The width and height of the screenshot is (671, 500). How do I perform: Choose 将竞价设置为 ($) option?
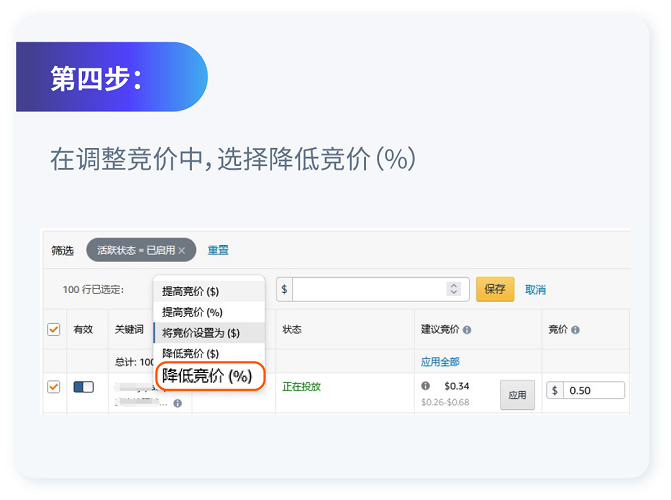[209, 333]
